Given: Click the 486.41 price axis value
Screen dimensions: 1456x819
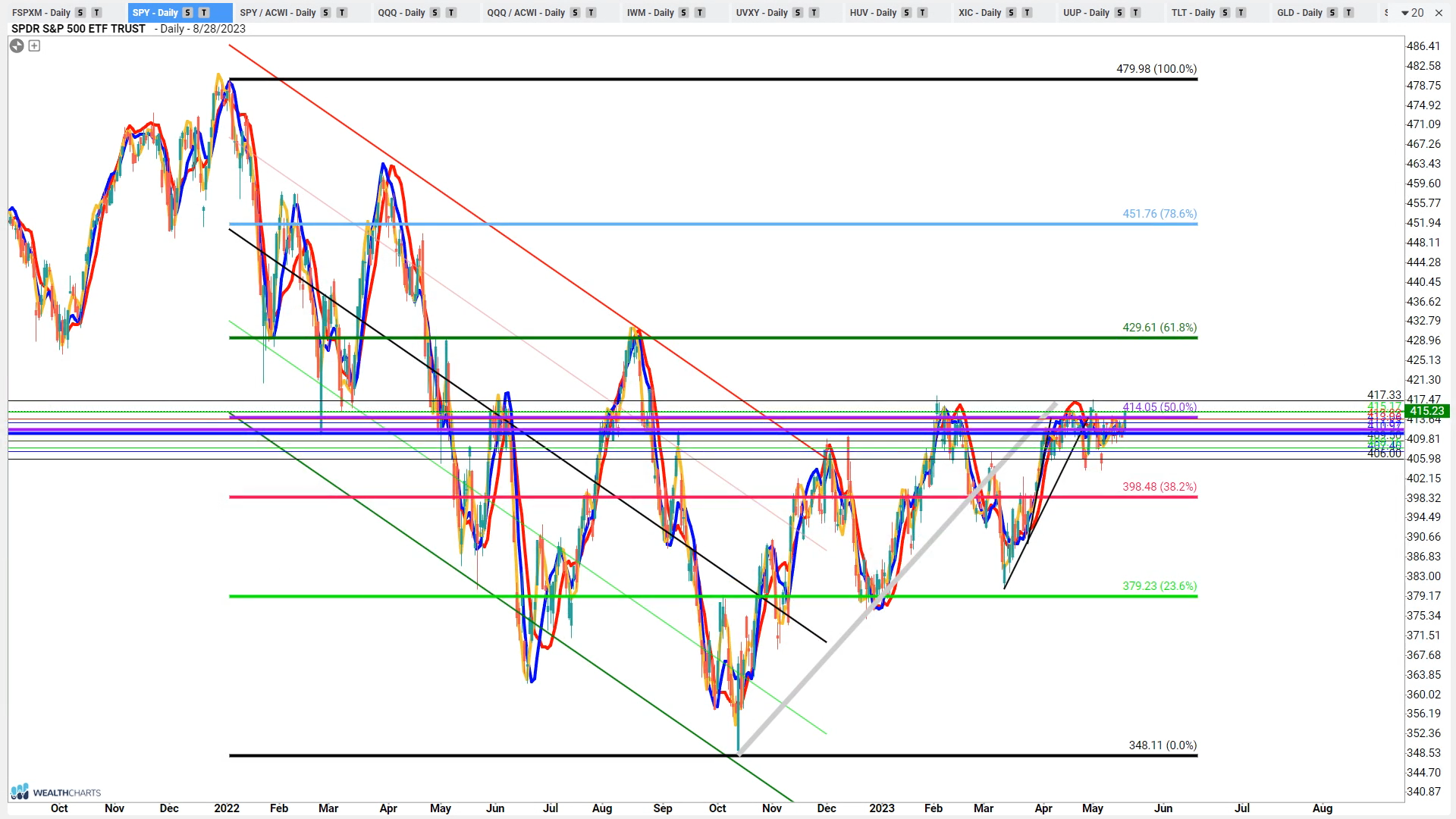Looking at the screenshot, I should (x=1423, y=46).
